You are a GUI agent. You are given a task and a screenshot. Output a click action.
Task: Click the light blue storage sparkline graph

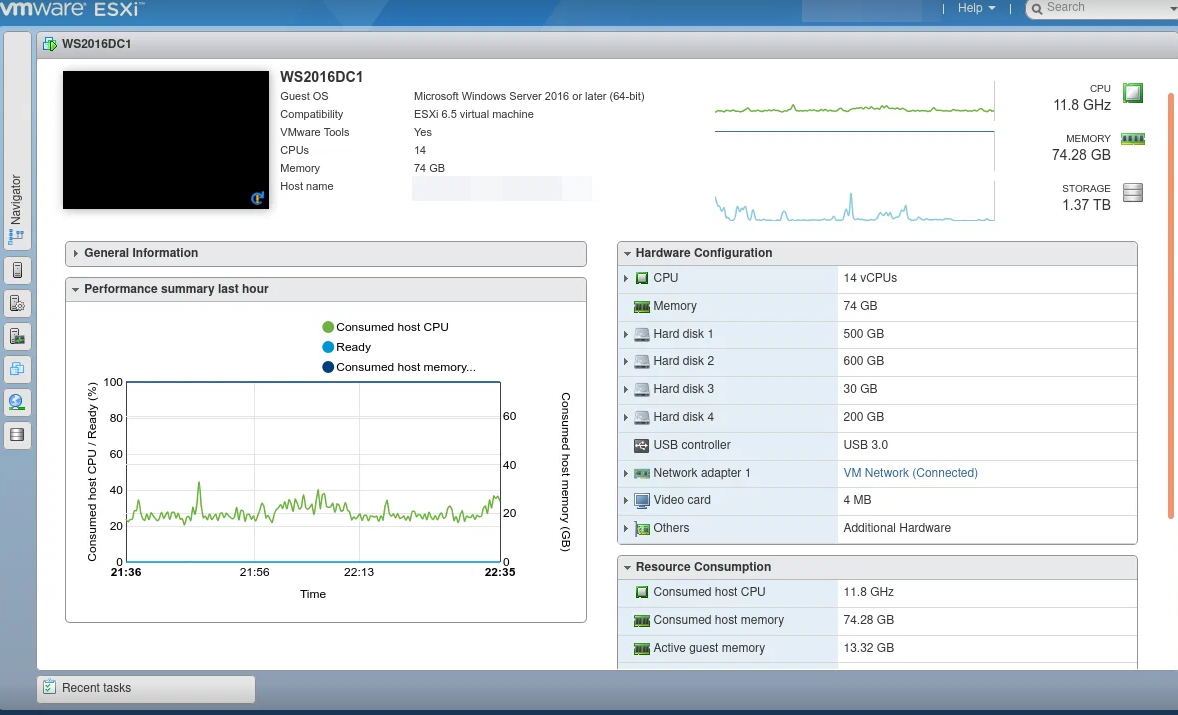pyautogui.click(x=854, y=208)
